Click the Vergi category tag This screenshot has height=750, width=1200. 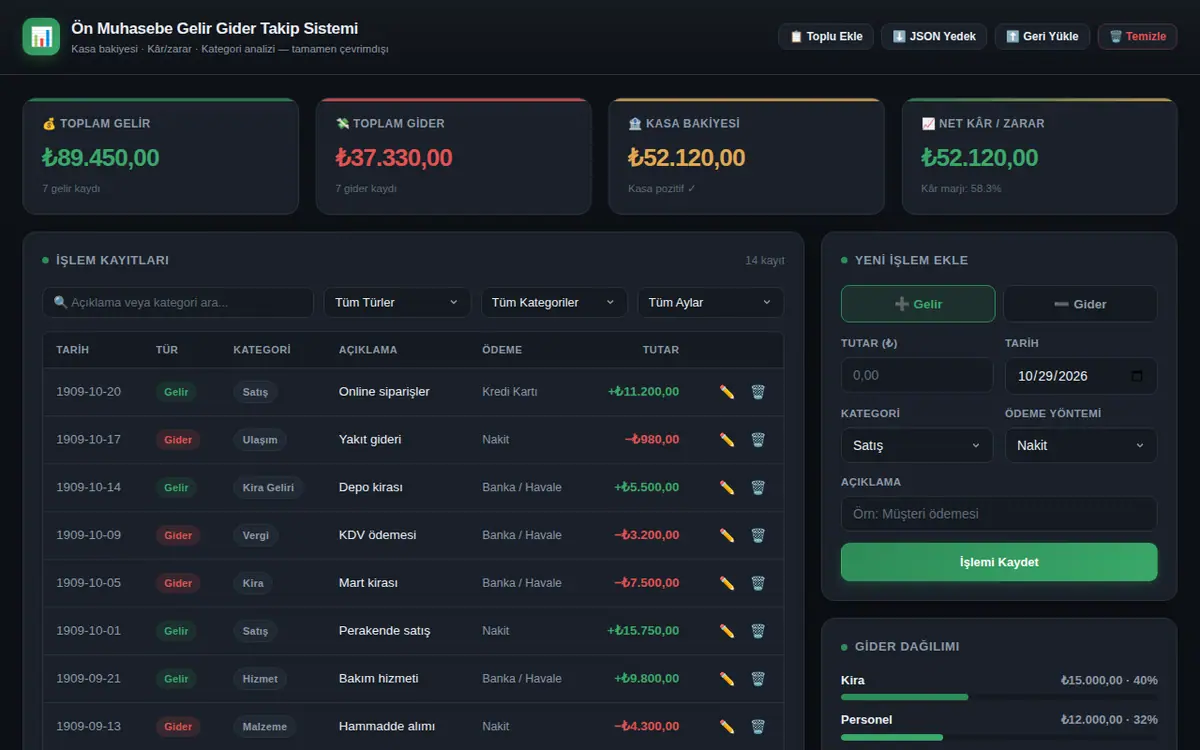coord(256,535)
